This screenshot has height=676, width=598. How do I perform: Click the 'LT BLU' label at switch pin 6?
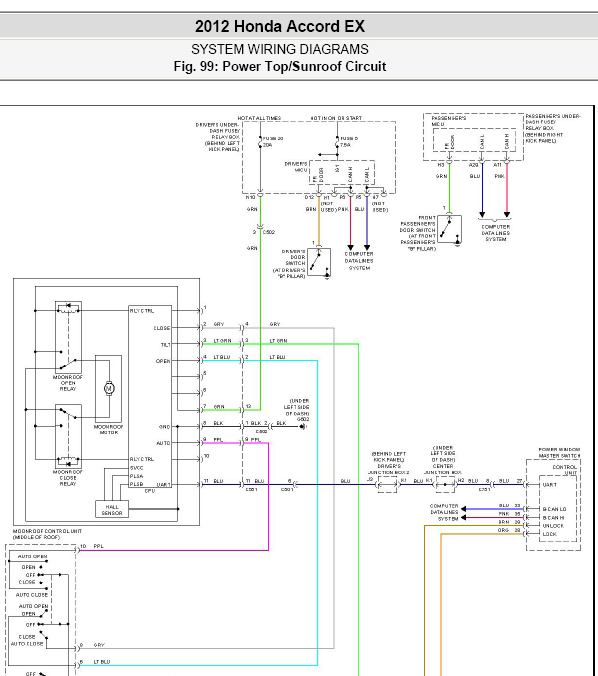(x=102, y=661)
